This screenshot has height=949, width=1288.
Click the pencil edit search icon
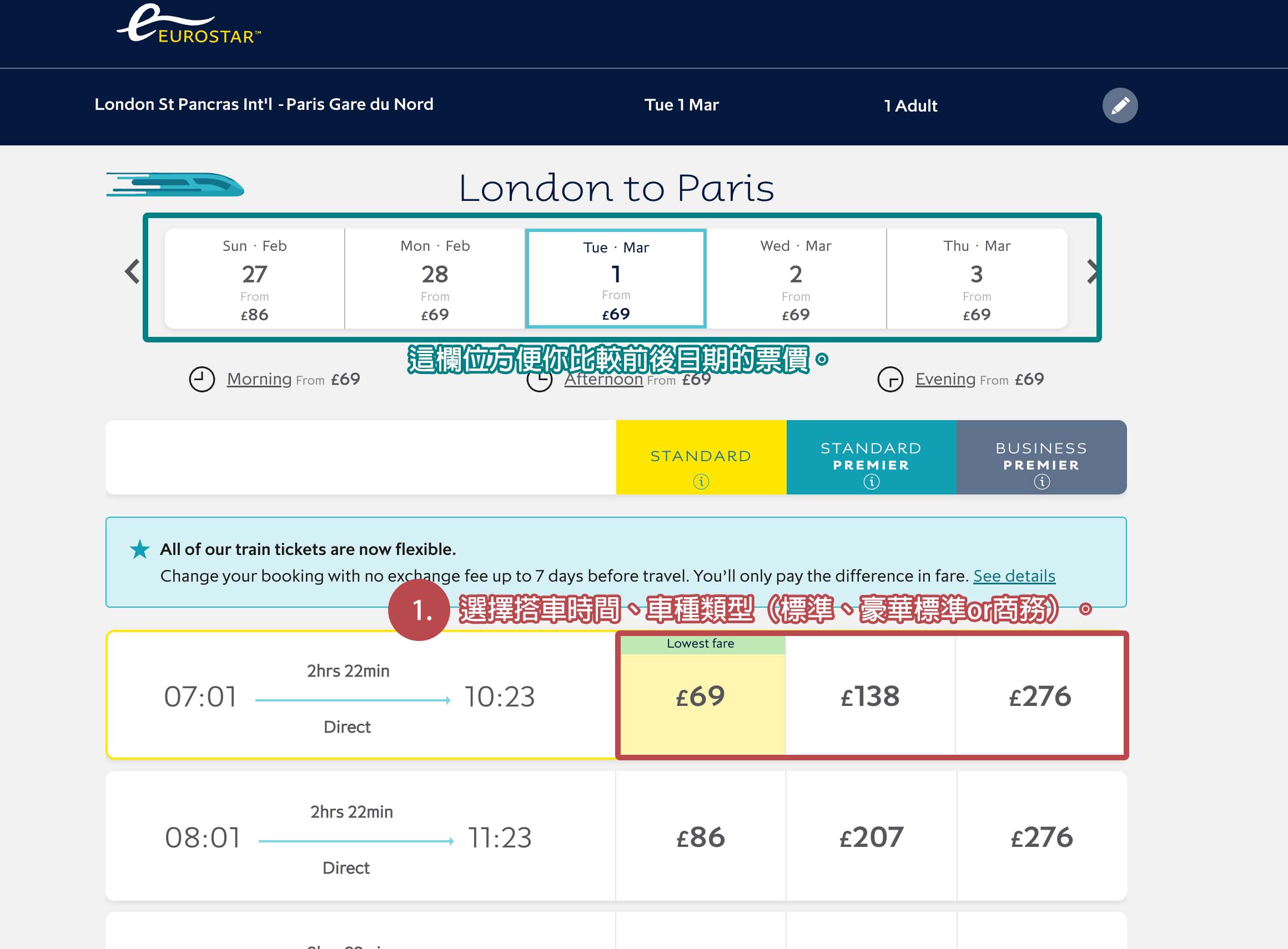pos(1120,105)
